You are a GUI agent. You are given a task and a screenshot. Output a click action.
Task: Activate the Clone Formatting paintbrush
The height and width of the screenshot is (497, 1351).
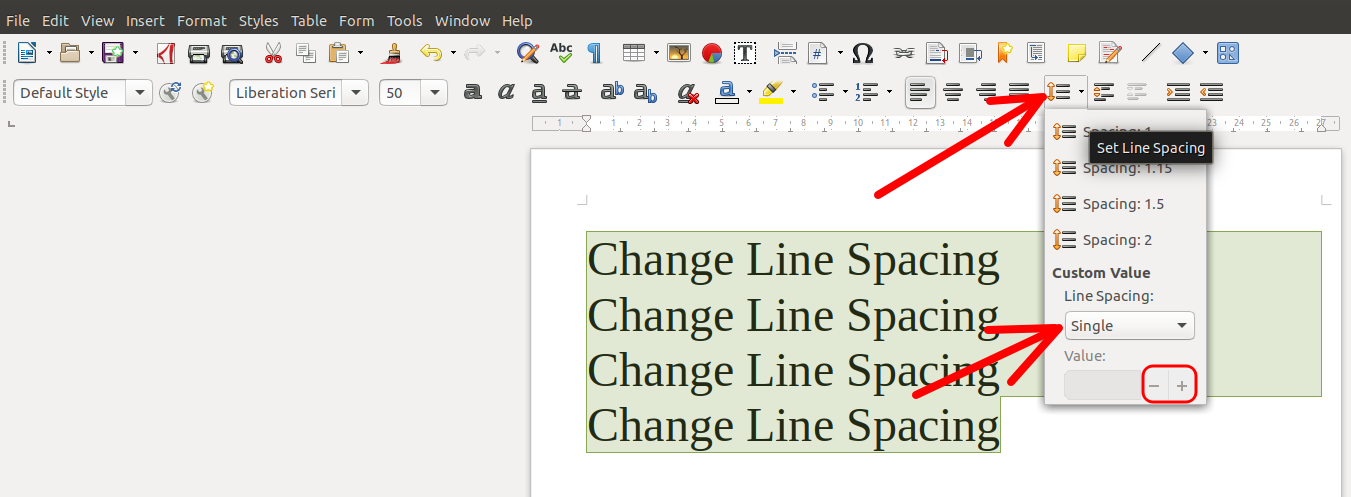pyautogui.click(x=393, y=52)
